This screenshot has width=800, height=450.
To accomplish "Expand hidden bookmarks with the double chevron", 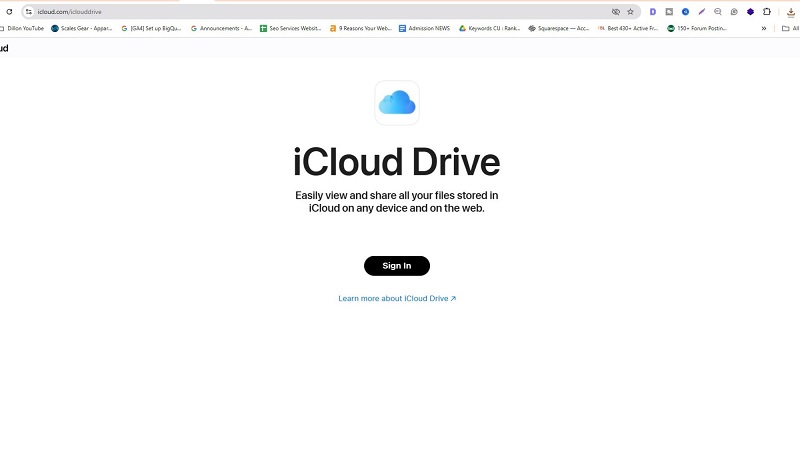I will (764, 28).
